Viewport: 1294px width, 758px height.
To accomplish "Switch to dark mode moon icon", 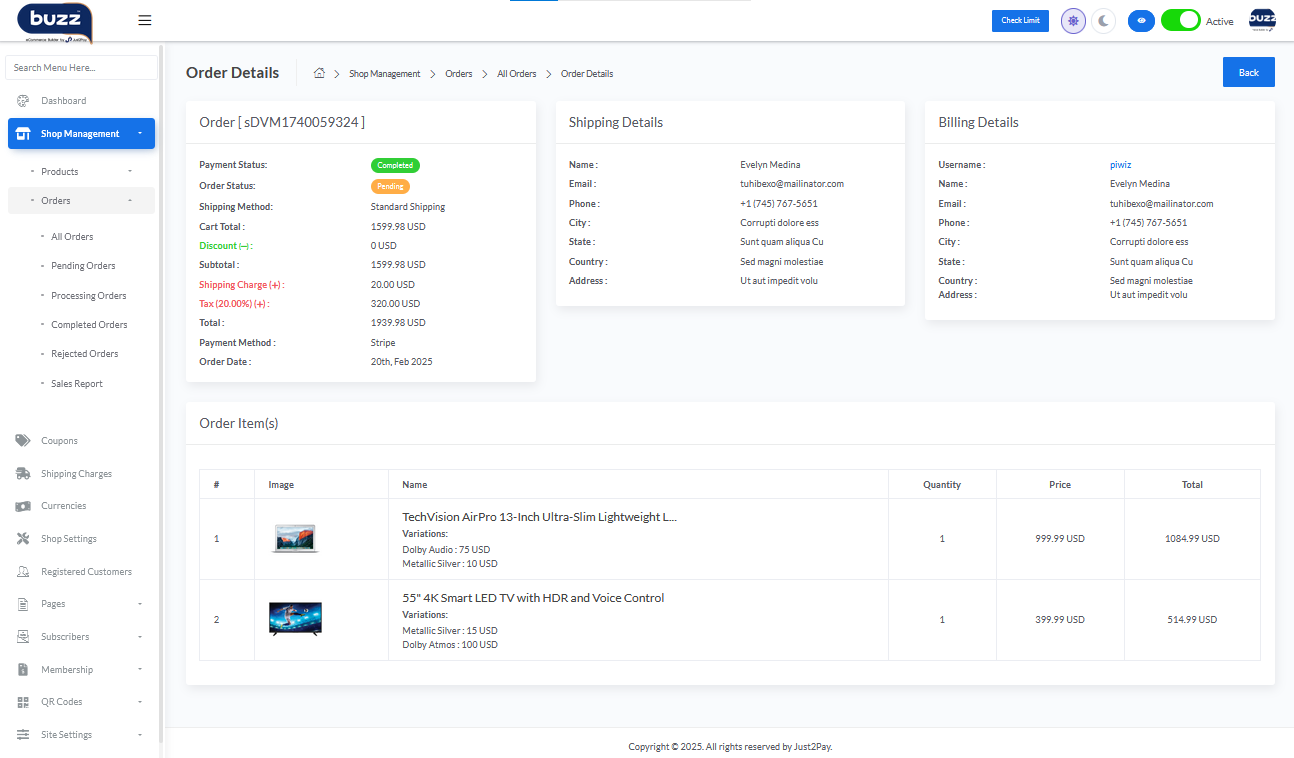I will point(1103,21).
